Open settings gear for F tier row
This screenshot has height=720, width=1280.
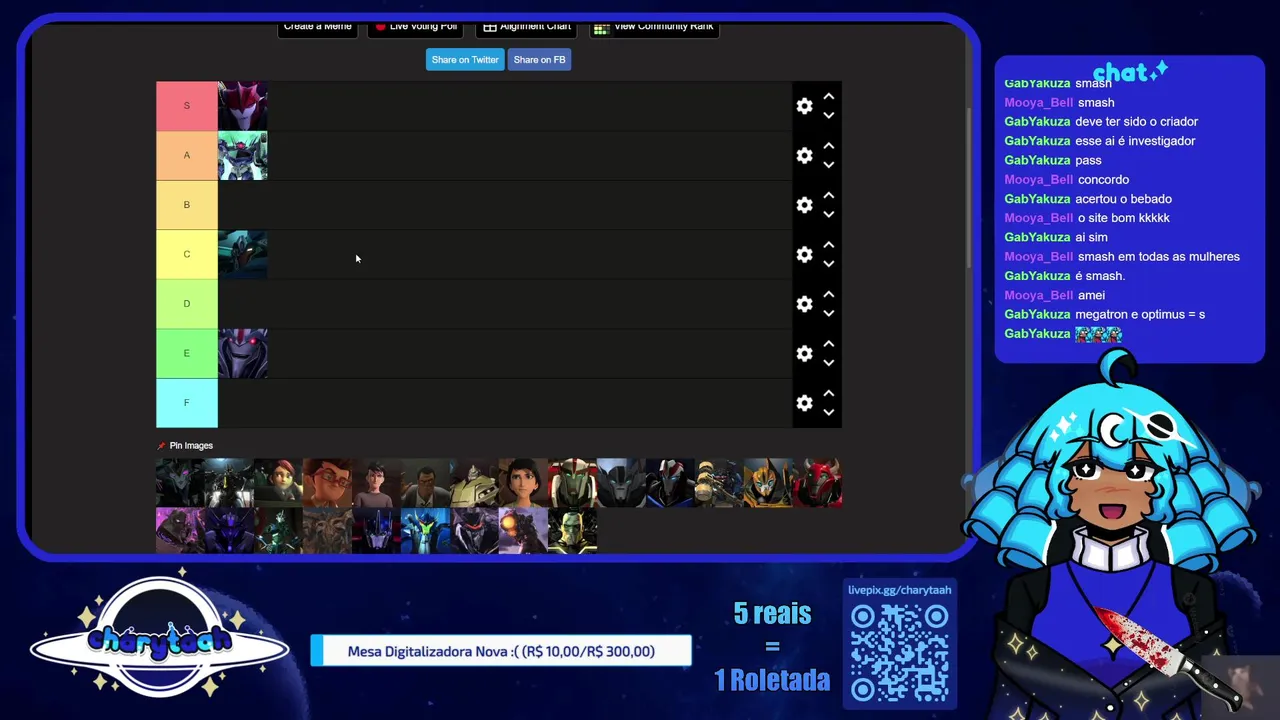pos(804,403)
